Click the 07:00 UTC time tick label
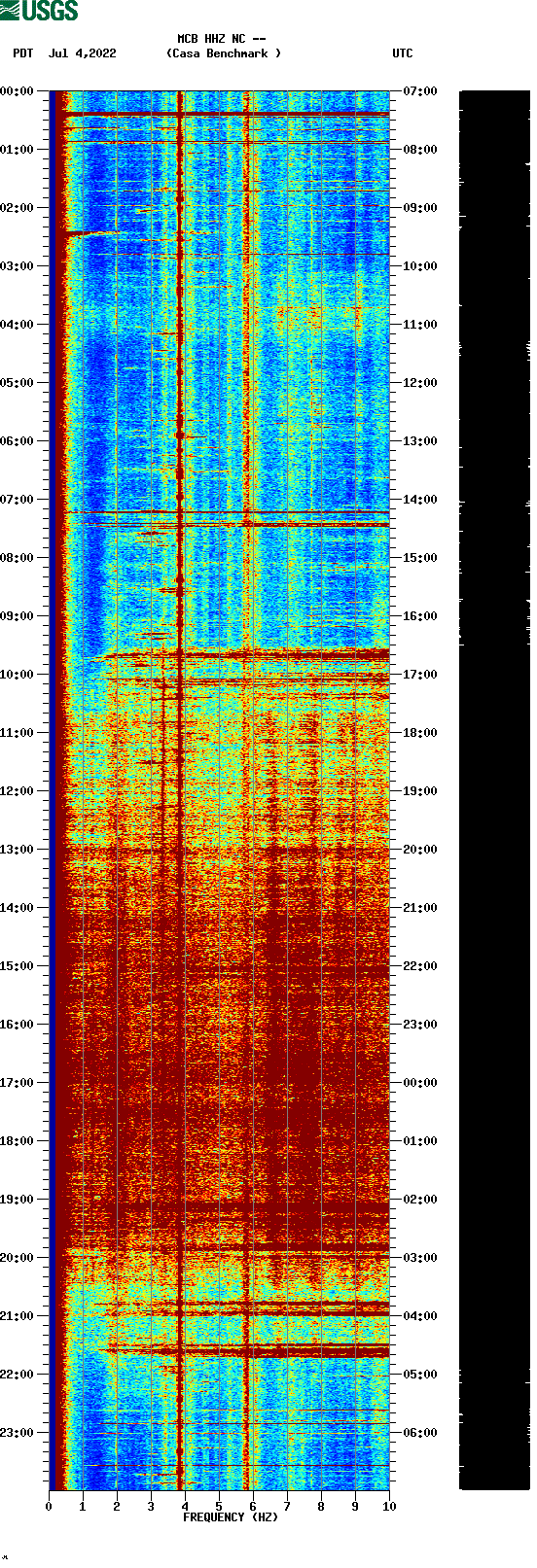 420,91
